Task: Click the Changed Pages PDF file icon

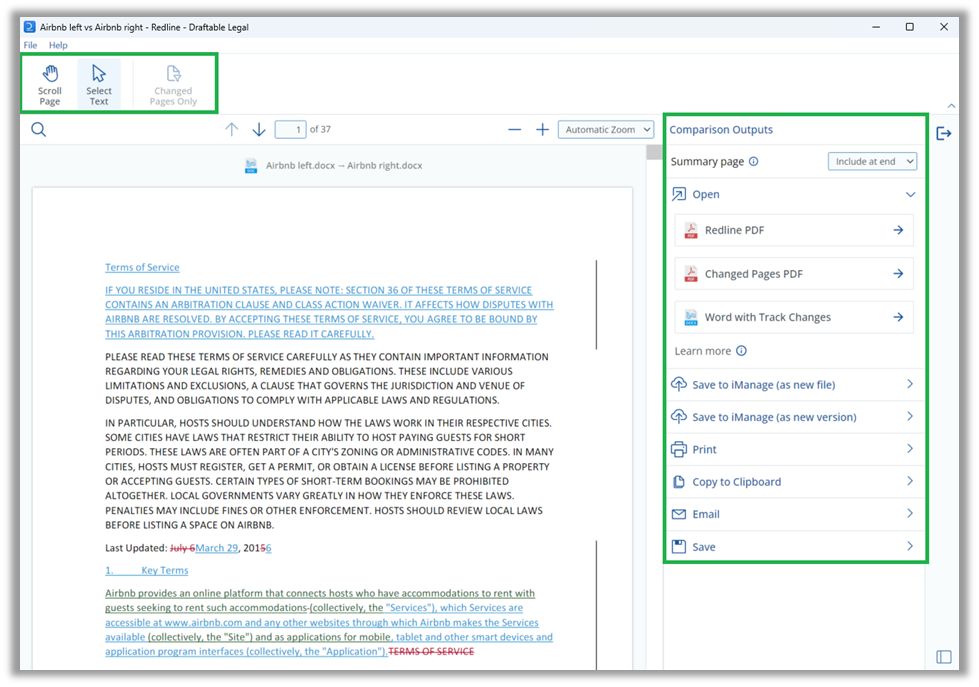Action: (x=691, y=274)
